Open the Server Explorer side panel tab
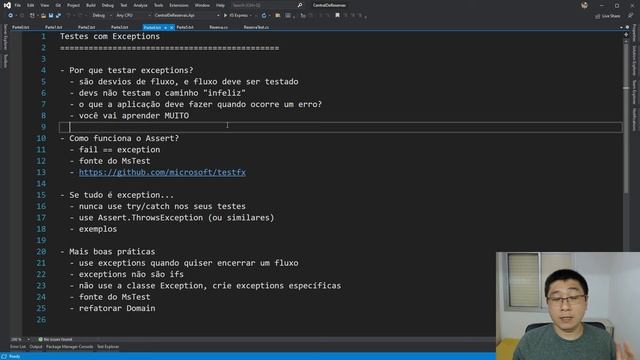 (5, 37)
